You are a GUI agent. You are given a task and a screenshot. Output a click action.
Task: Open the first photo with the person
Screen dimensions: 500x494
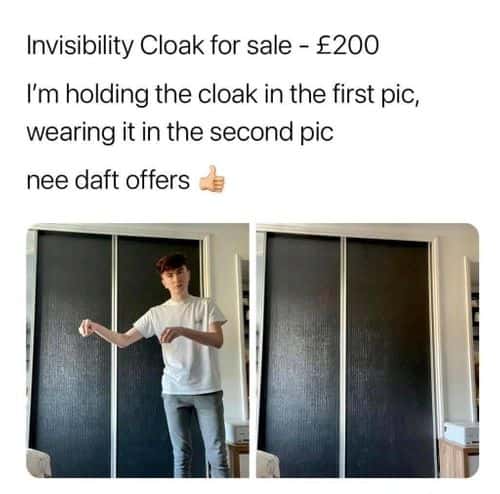[x=138, y=350]
